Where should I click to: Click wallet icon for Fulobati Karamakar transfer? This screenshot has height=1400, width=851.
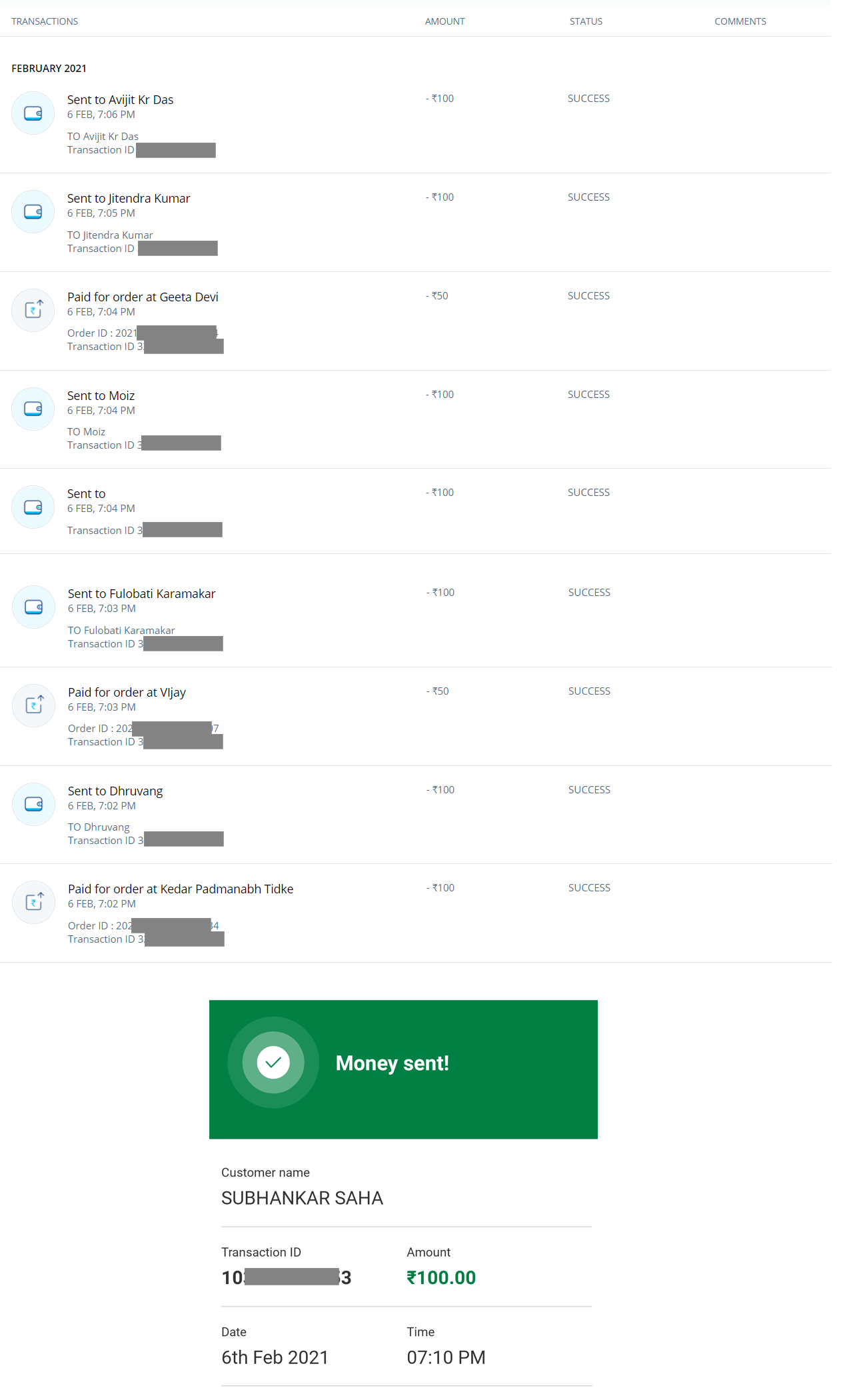34,607
